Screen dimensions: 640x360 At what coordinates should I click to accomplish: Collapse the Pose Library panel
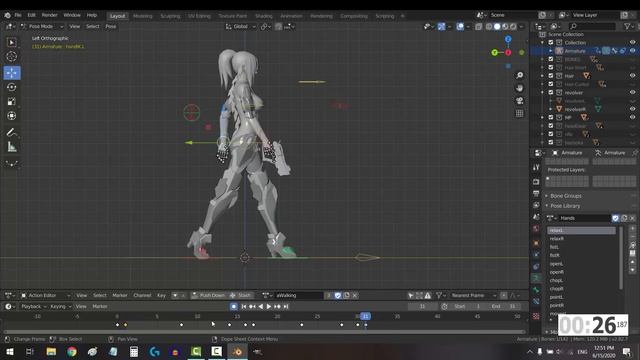click(565, 206)
